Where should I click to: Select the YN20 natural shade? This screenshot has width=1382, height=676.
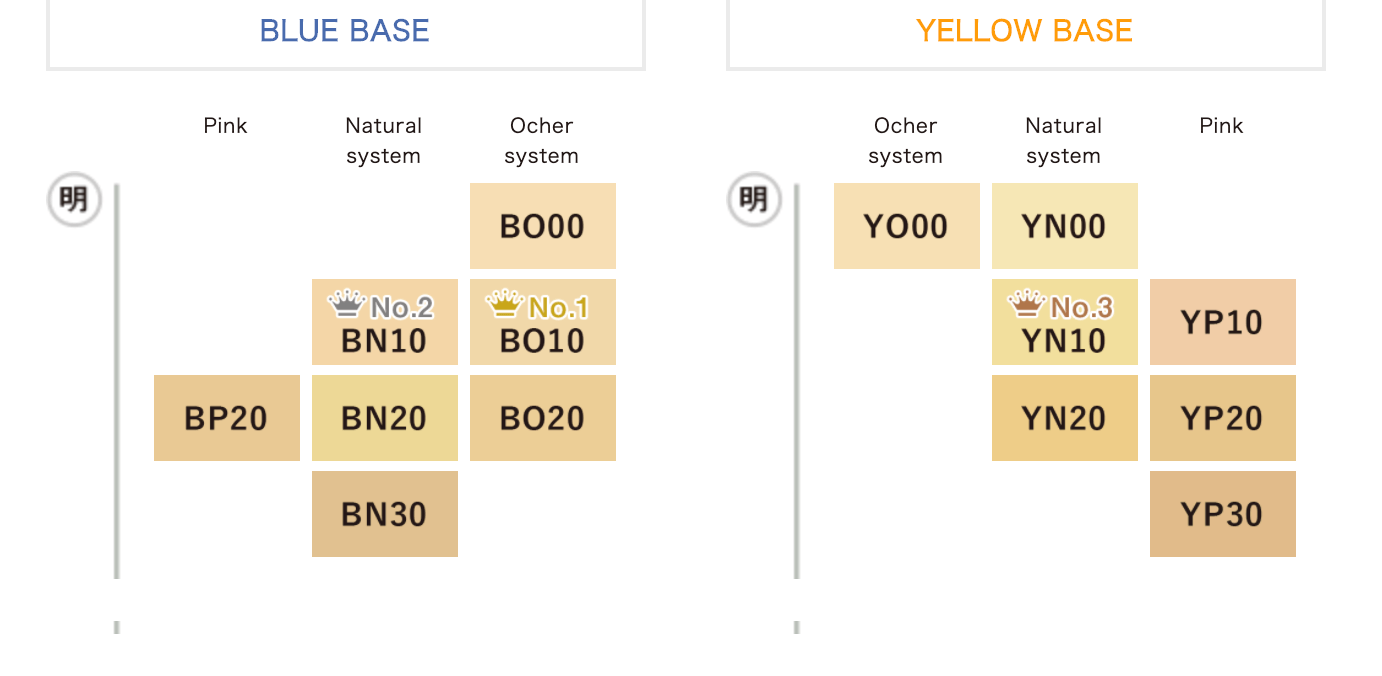1064,418
